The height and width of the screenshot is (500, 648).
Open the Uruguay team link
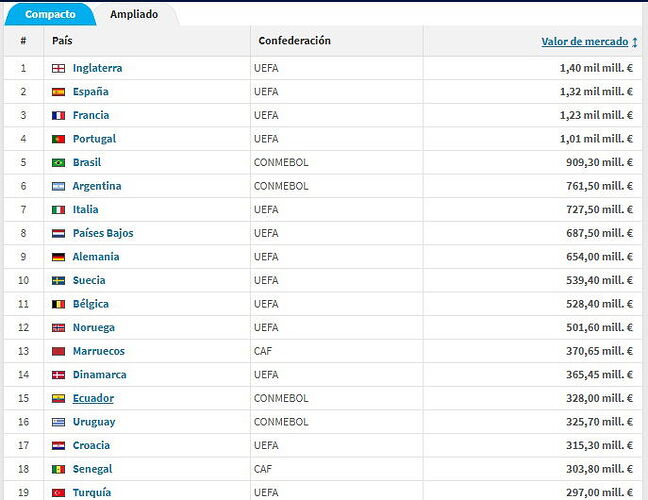point(94,422)
